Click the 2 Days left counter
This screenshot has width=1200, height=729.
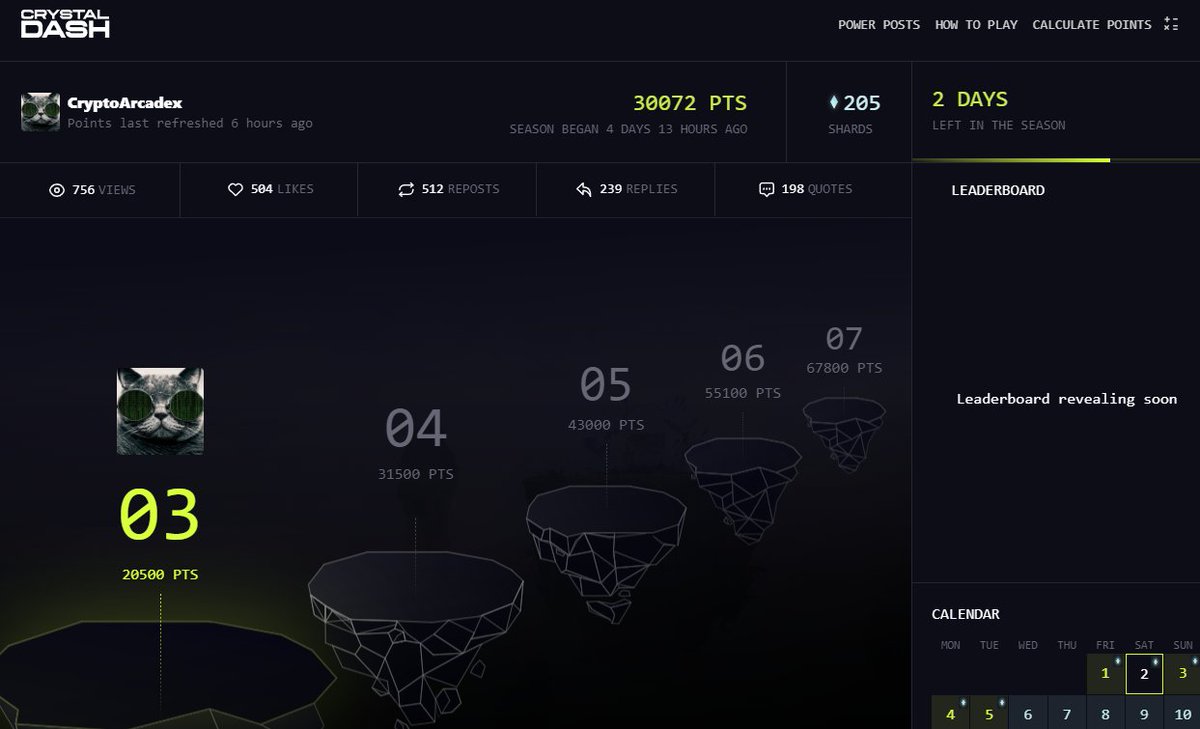970,99
